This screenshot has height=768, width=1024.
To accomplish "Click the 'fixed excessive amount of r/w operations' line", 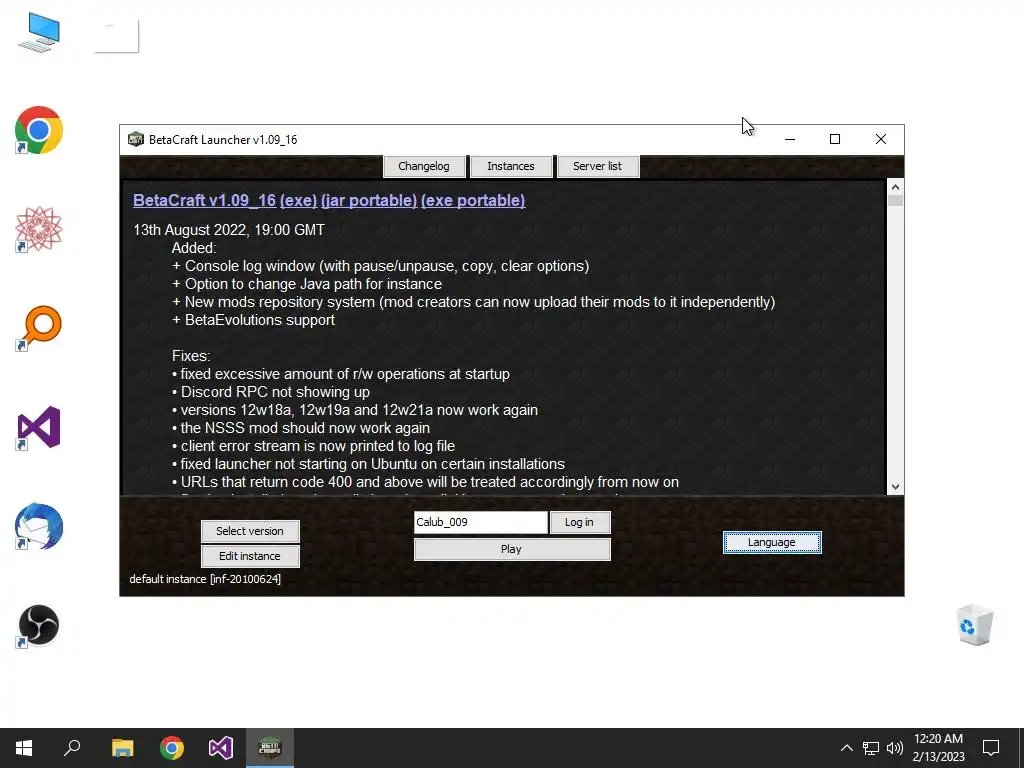I will (341, 374).
